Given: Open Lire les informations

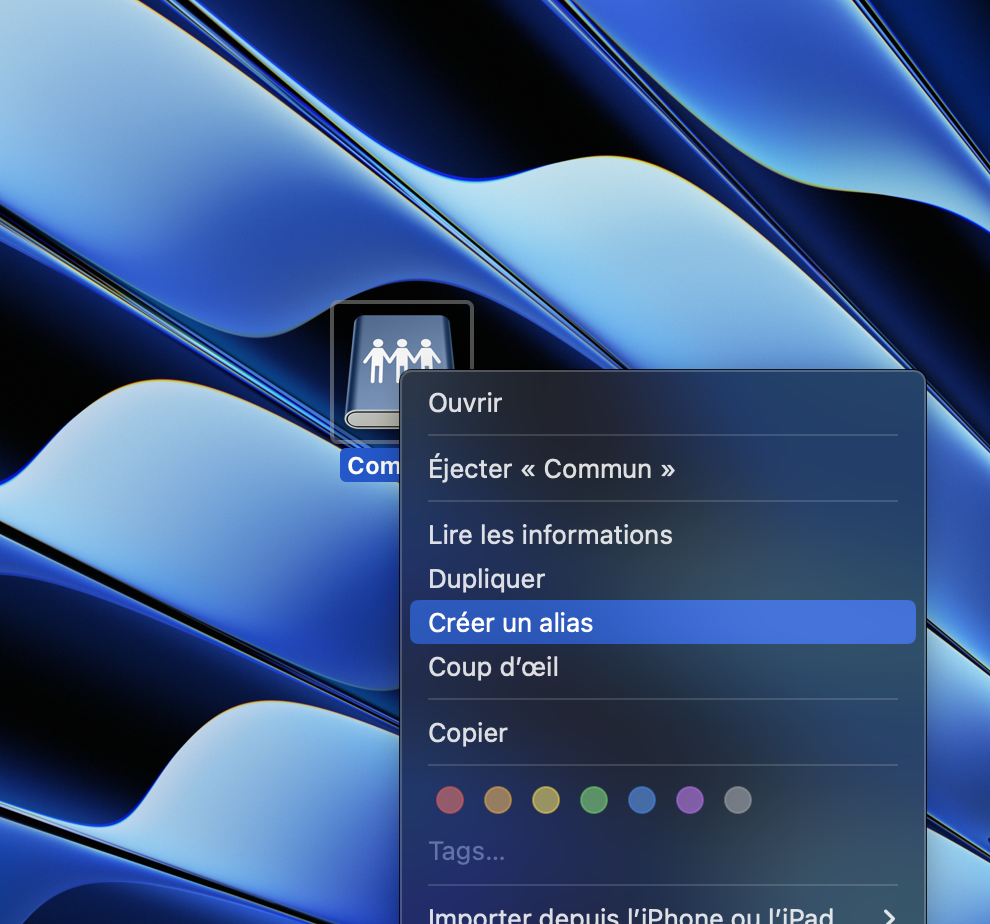Looking at the screenshot, I should 662,535.
